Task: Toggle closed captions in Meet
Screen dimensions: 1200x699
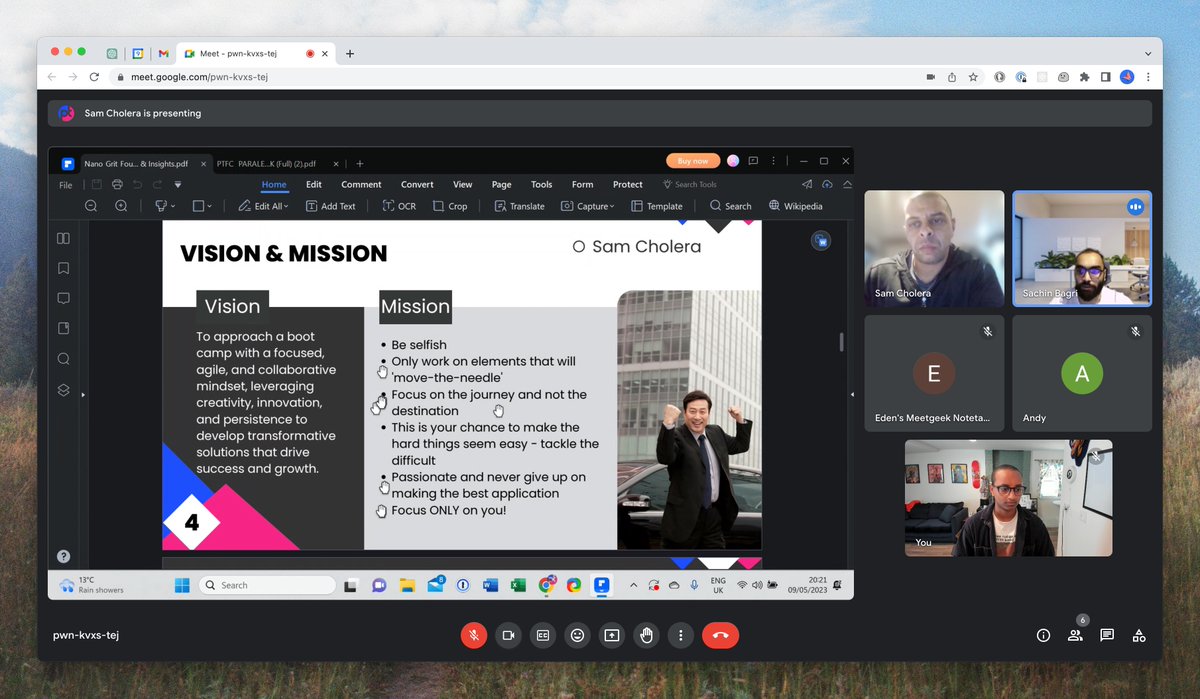Action: tap(543, 635)
